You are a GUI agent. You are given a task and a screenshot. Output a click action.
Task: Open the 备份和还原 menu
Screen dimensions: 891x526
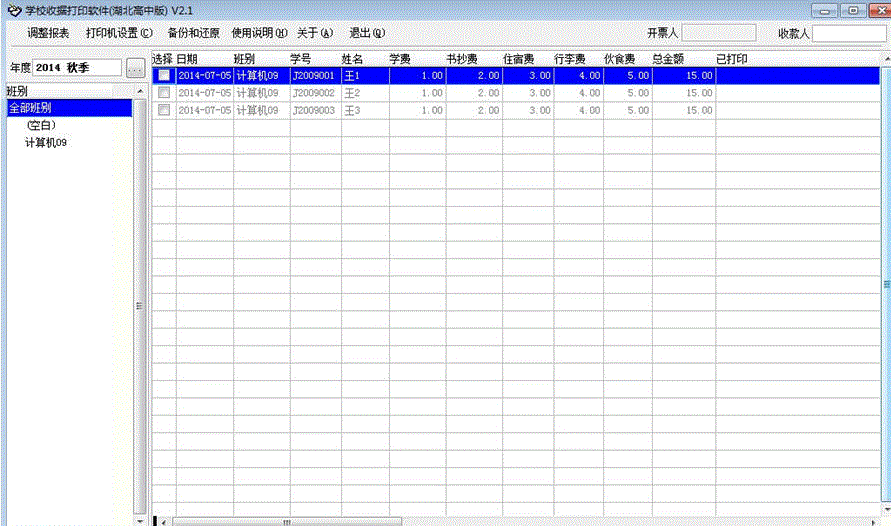coord(193,33)
